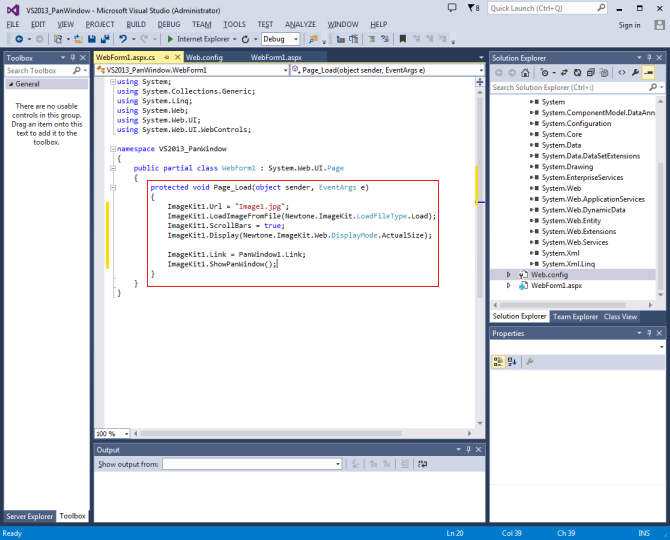Click Collapse All in Solution Explorer
This screenshot has height=540, width=670.
(591, 73)
